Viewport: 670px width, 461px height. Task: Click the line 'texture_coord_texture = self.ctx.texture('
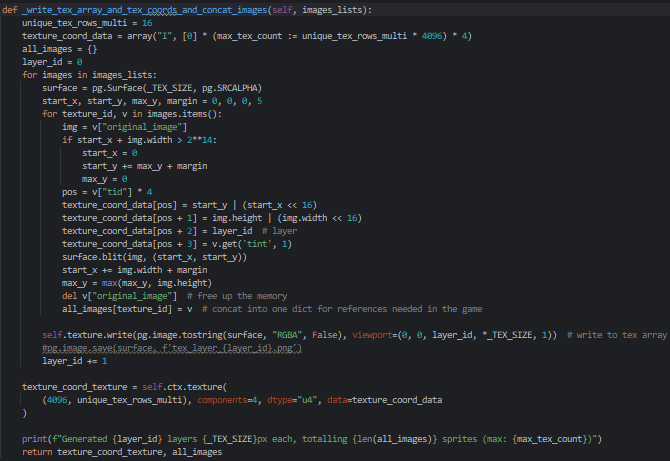124,387
